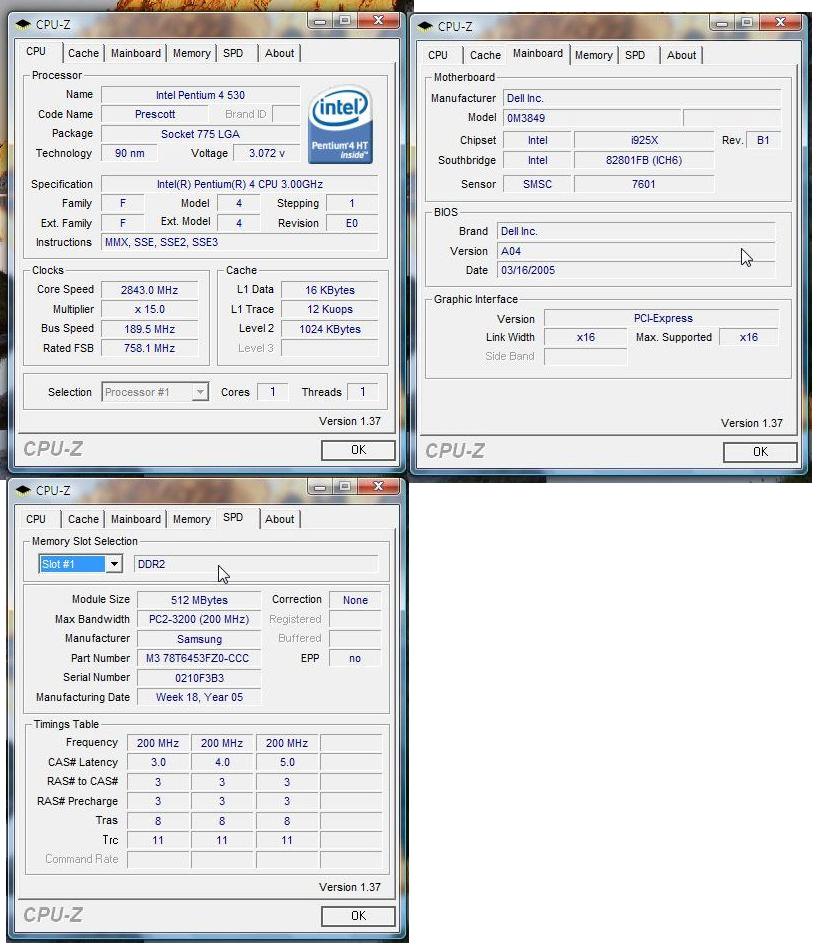Click the Sensor brand value 'SMSC'
The height and width of the screenshot is (948, 817).
click(x=537, y=184)
